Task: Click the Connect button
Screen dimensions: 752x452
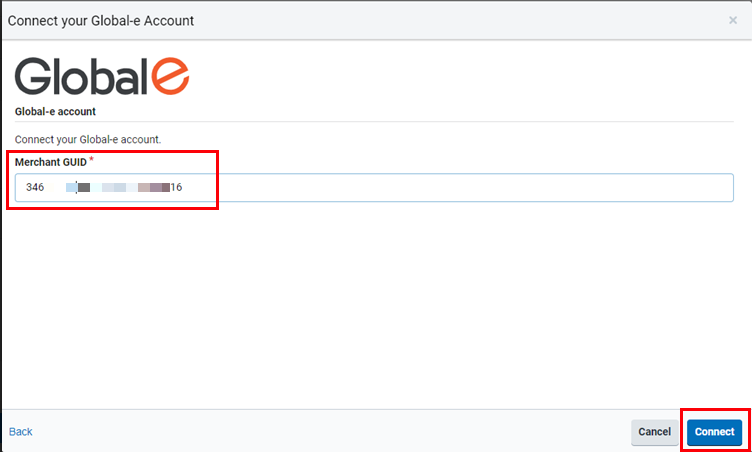Action: [x=714, y=432]
